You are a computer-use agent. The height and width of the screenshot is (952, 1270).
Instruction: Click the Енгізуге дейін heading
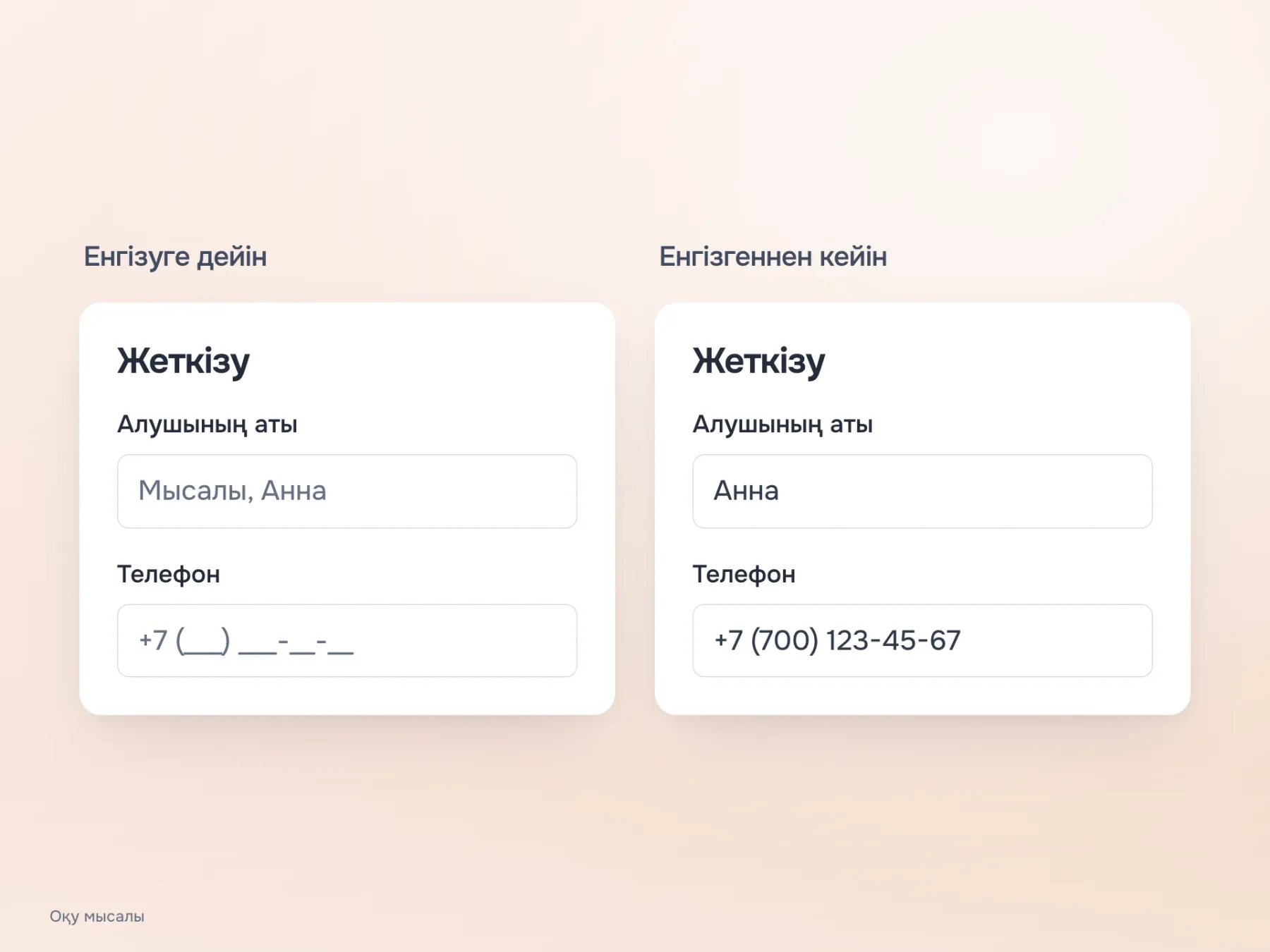click(176, 257)
